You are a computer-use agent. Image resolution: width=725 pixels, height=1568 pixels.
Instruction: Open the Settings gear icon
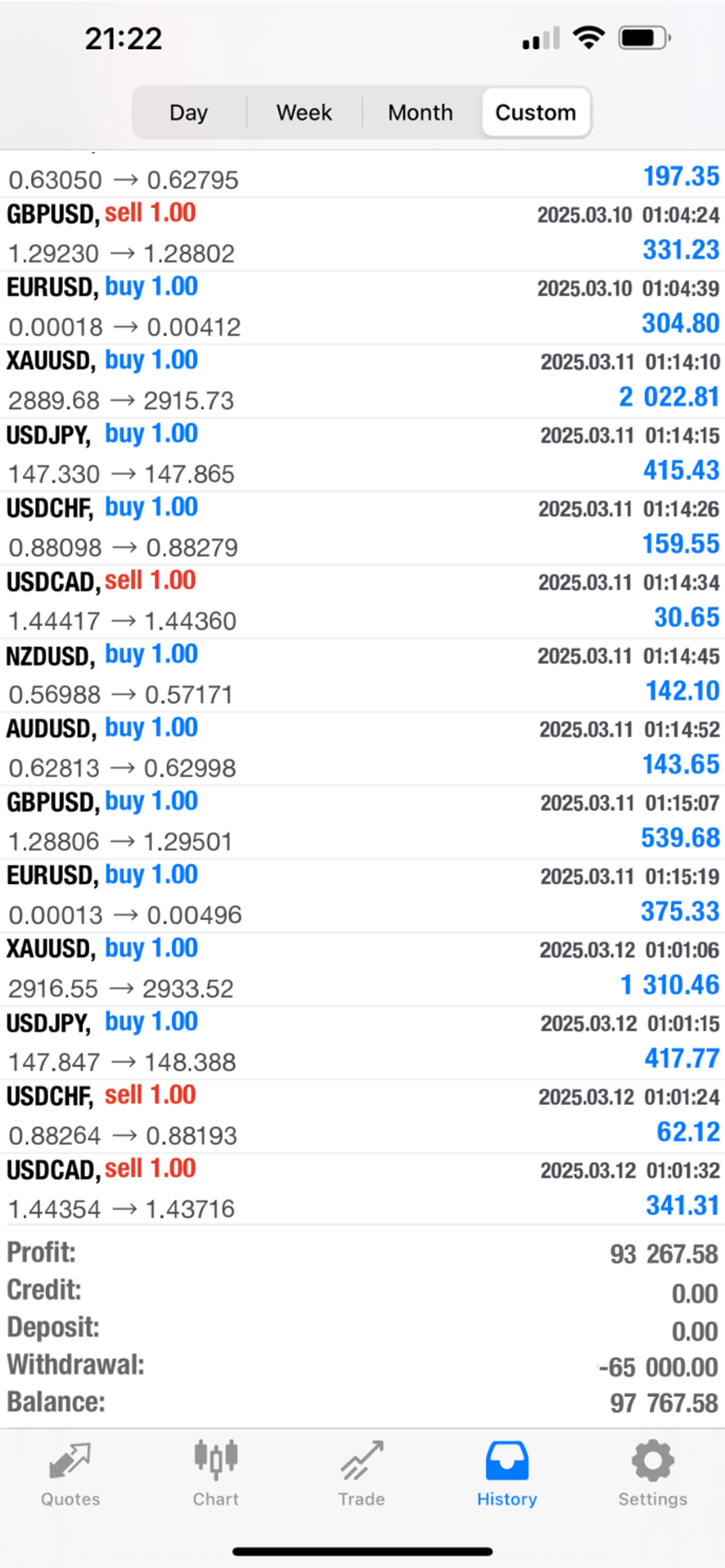652,1462
